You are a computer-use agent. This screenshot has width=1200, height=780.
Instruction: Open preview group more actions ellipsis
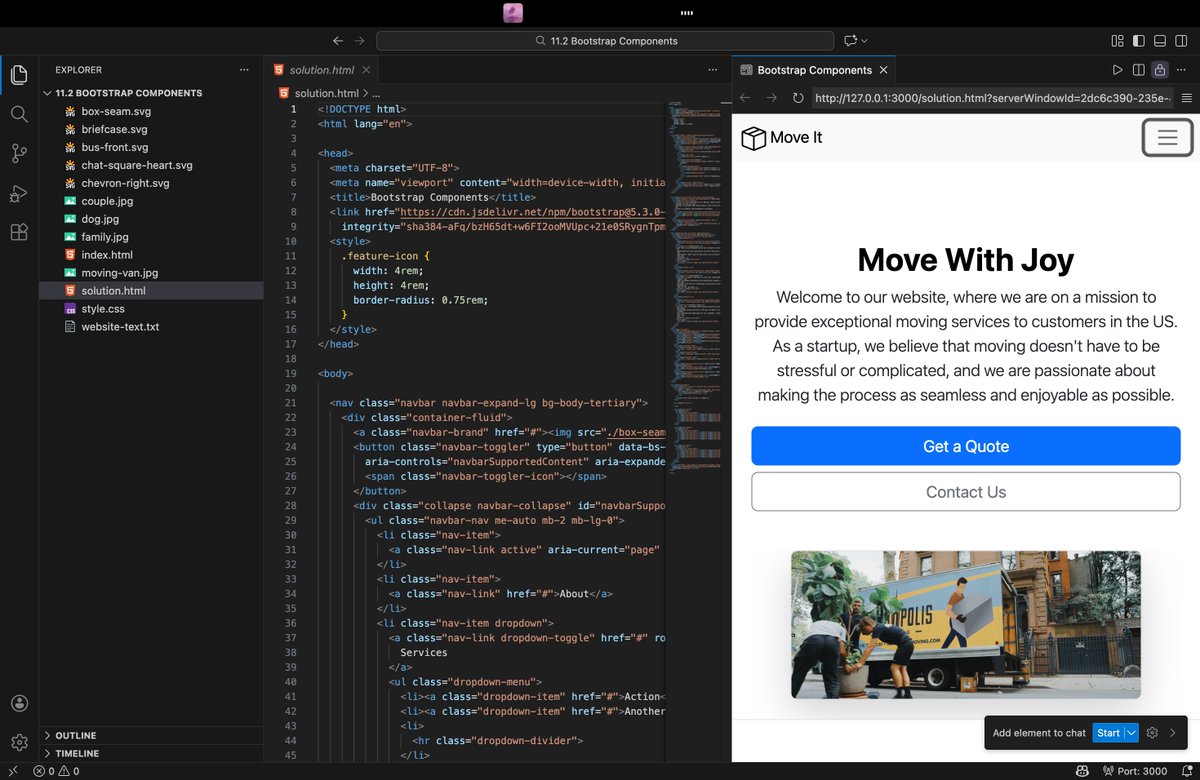pos(1182,70)
